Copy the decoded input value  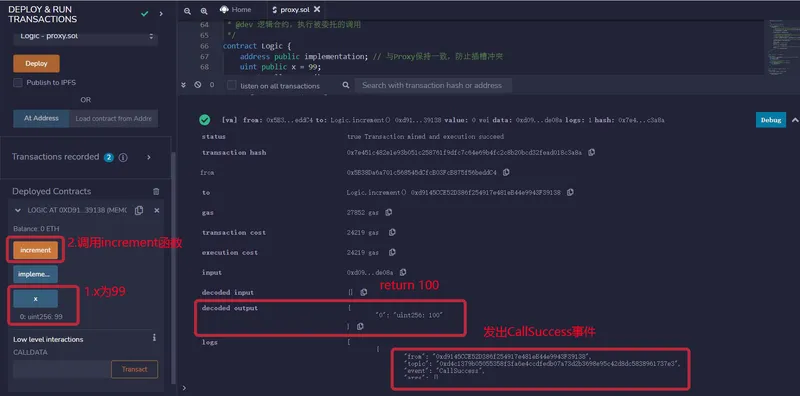pyautogui.click(x=364, y=292)
